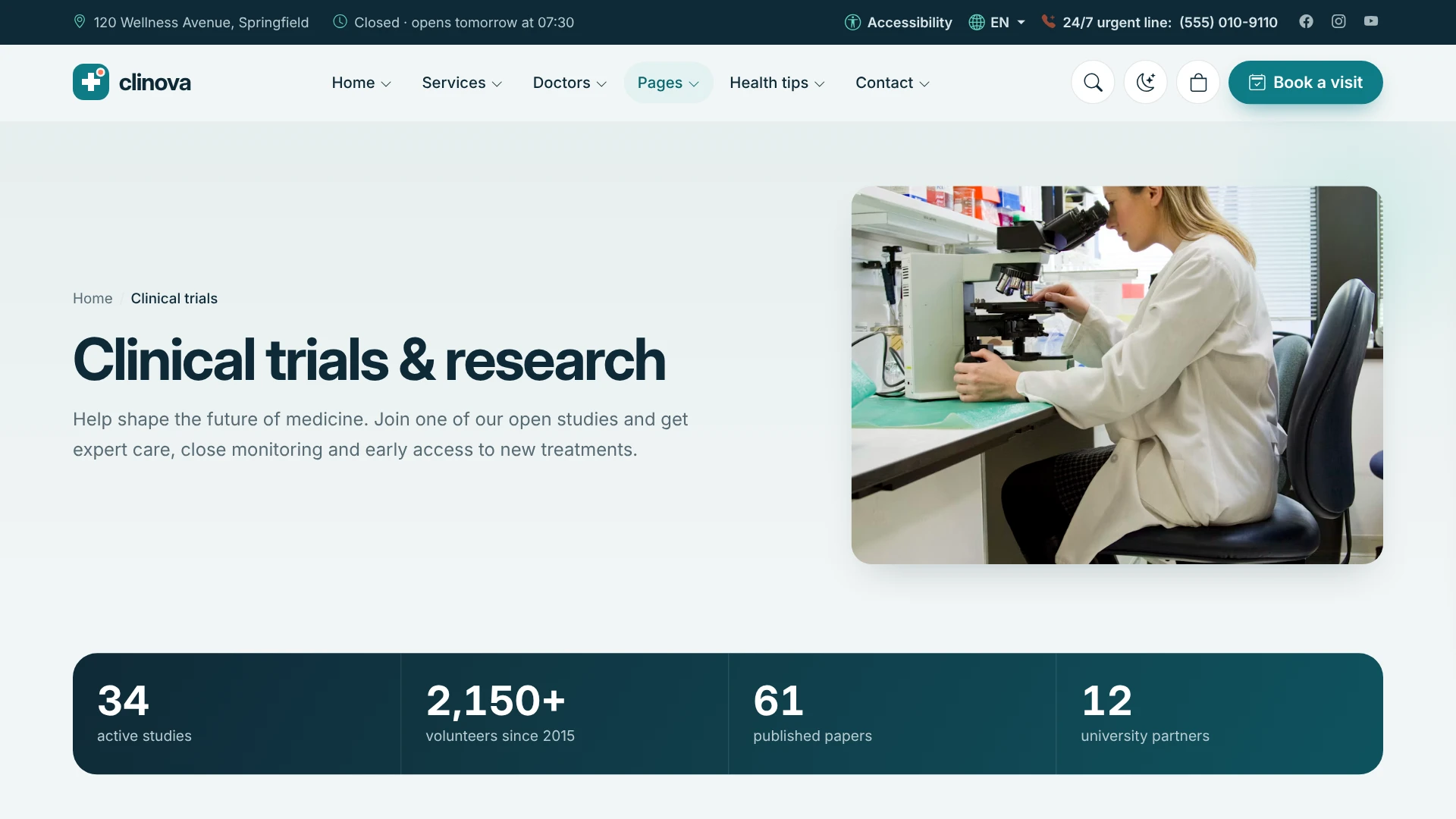Expand the Doctors menu
Screen dimensions: 1456x819
coord(570,83)
